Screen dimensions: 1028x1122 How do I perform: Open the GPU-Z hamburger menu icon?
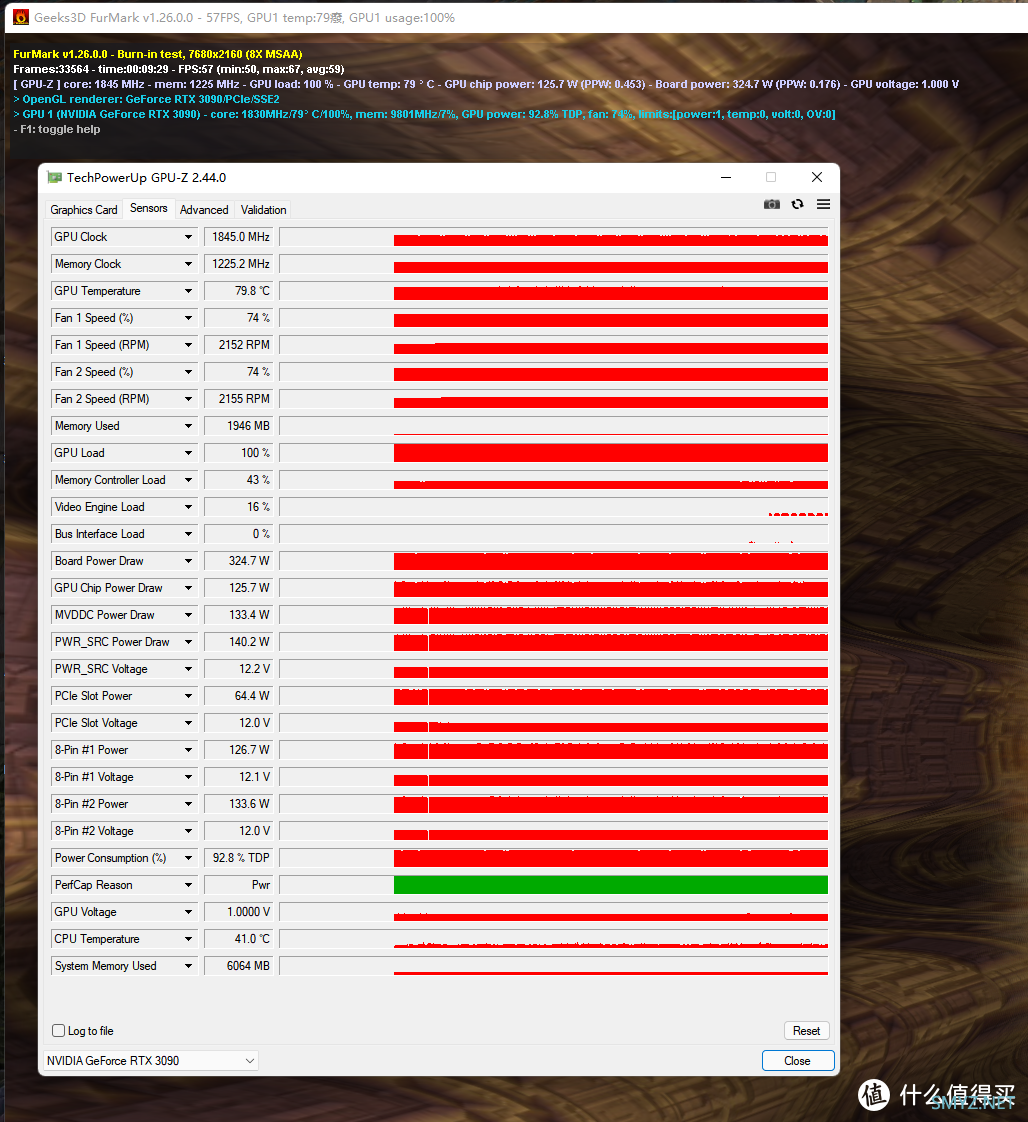[823, 205]
